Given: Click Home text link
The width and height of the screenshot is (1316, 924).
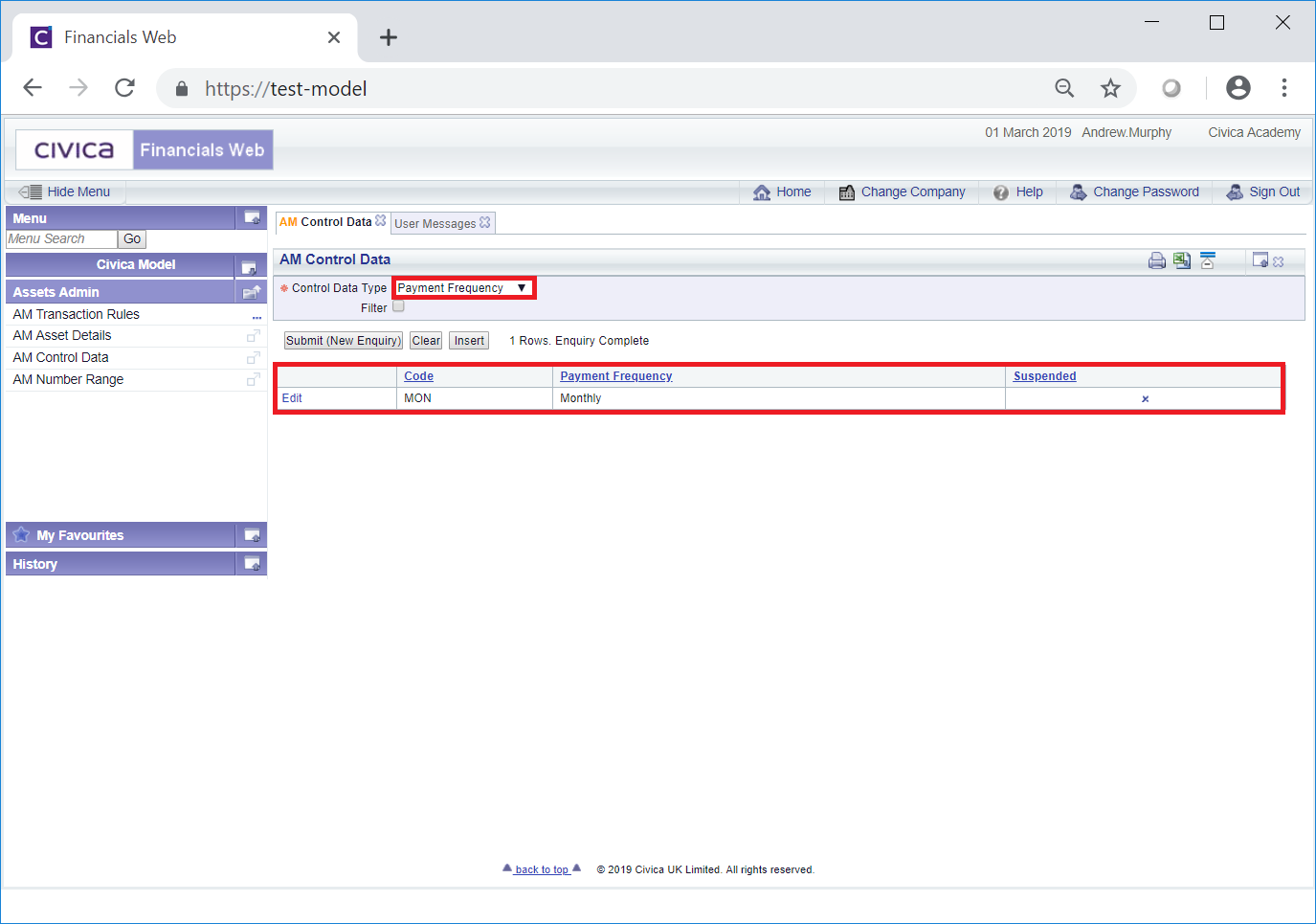Looking at the screenshot, I should coord(793,192).
